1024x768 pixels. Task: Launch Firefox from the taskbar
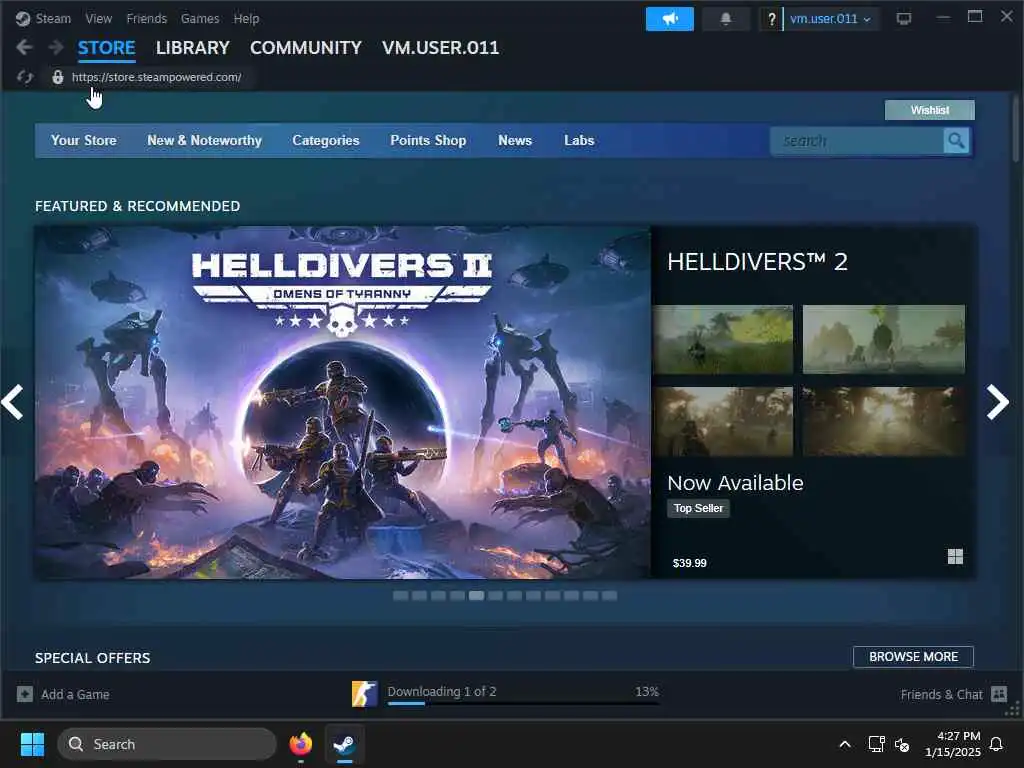[x=300, y=744]
